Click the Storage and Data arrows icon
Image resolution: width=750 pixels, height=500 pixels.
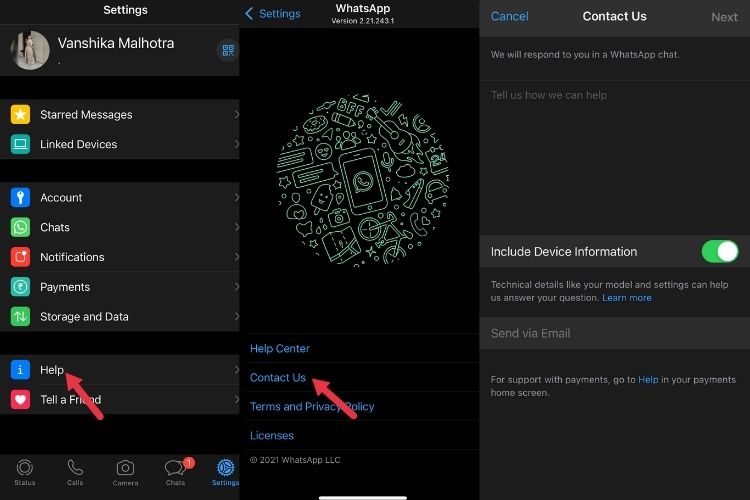click(x=20, y=316)
